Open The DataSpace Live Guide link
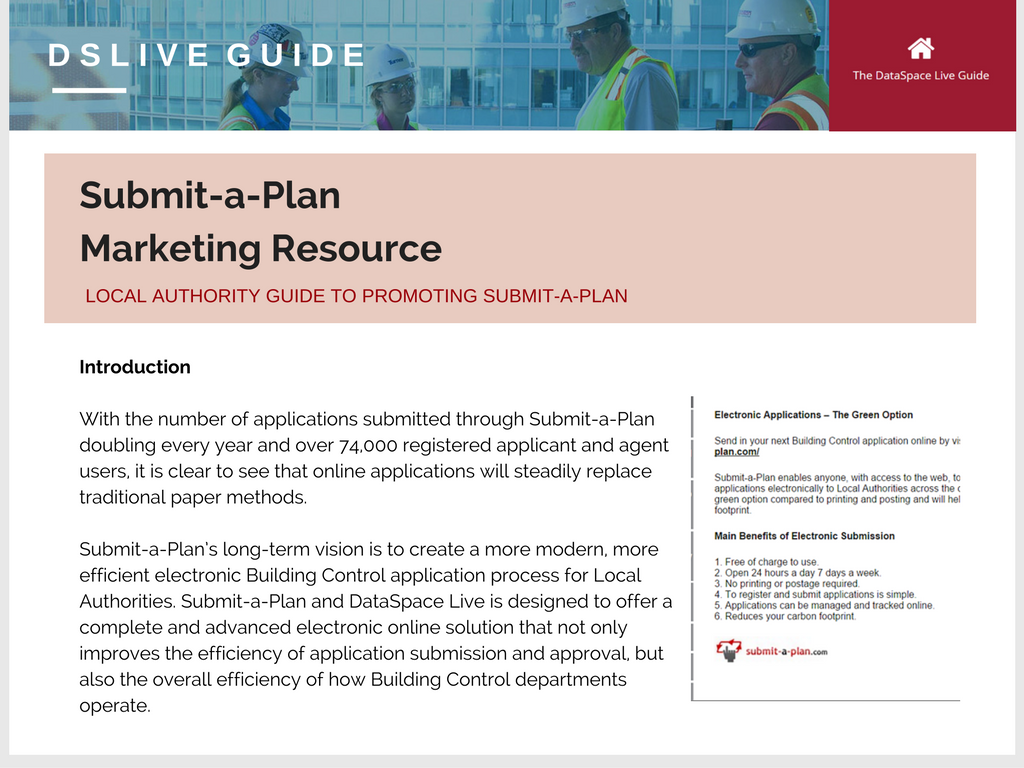Image resolution: width=1024 pixels, height=768 pixels. click(x=920, y=75)
